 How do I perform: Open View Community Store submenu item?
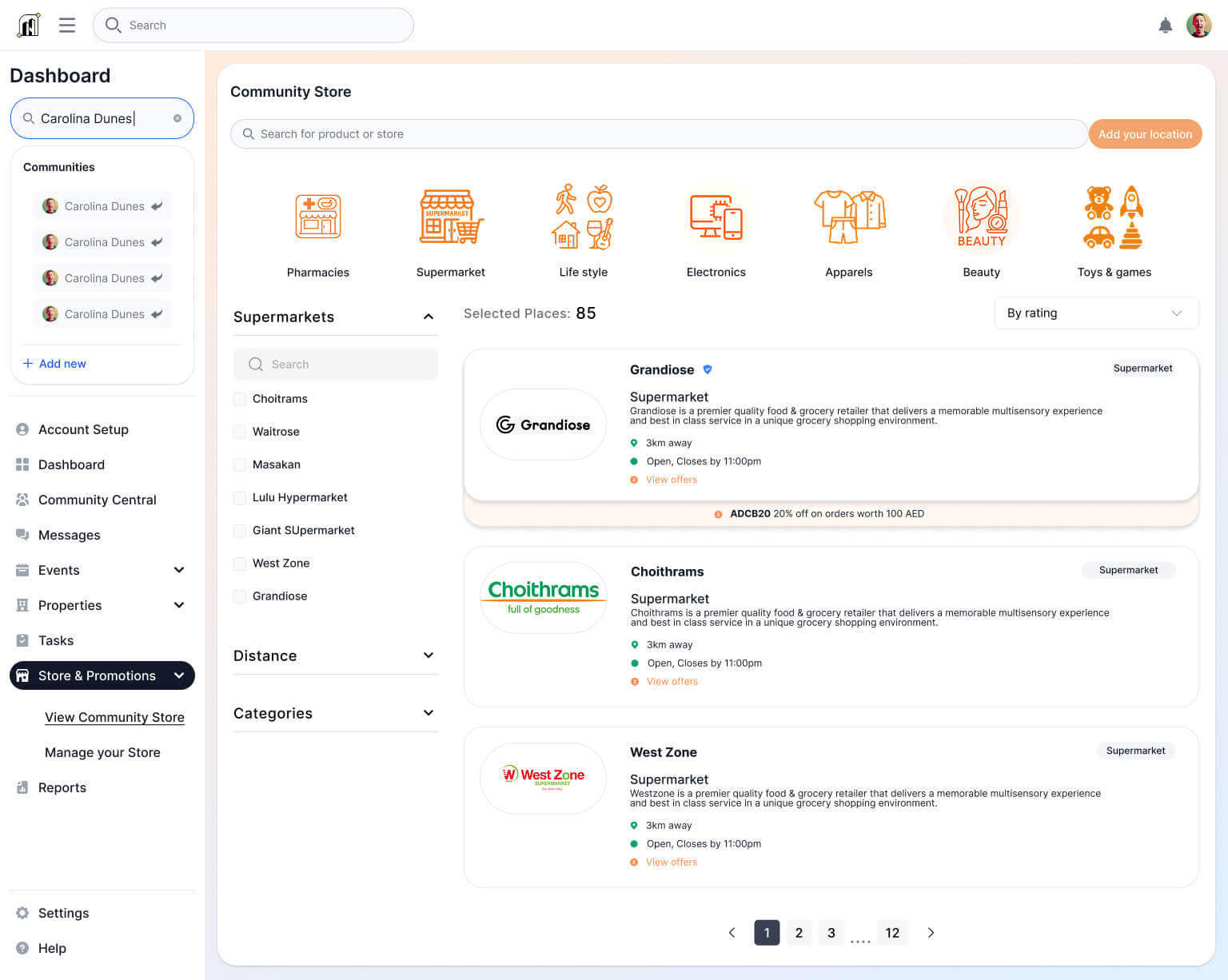pyautogui.click(x=114, y=717)
